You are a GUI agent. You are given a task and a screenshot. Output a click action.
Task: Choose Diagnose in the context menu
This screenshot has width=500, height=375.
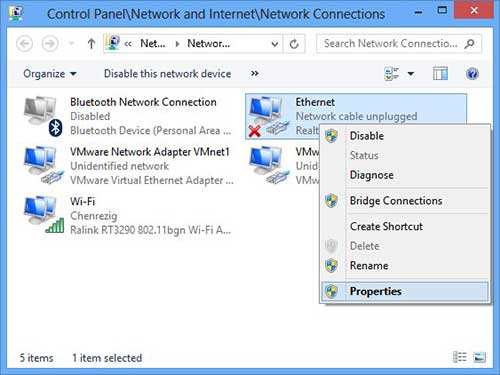click(x=405, y=175)
